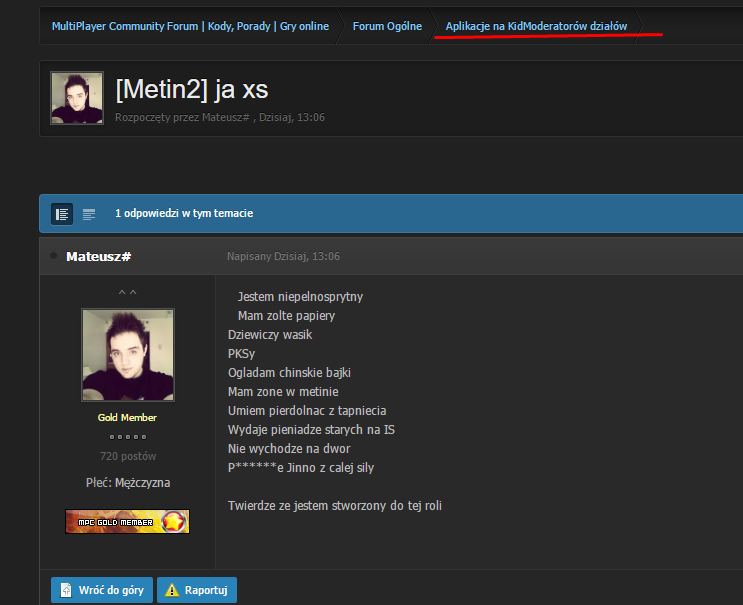Click the line Dziewiczy wasik
Screen dimensions: 743x605
270,334
